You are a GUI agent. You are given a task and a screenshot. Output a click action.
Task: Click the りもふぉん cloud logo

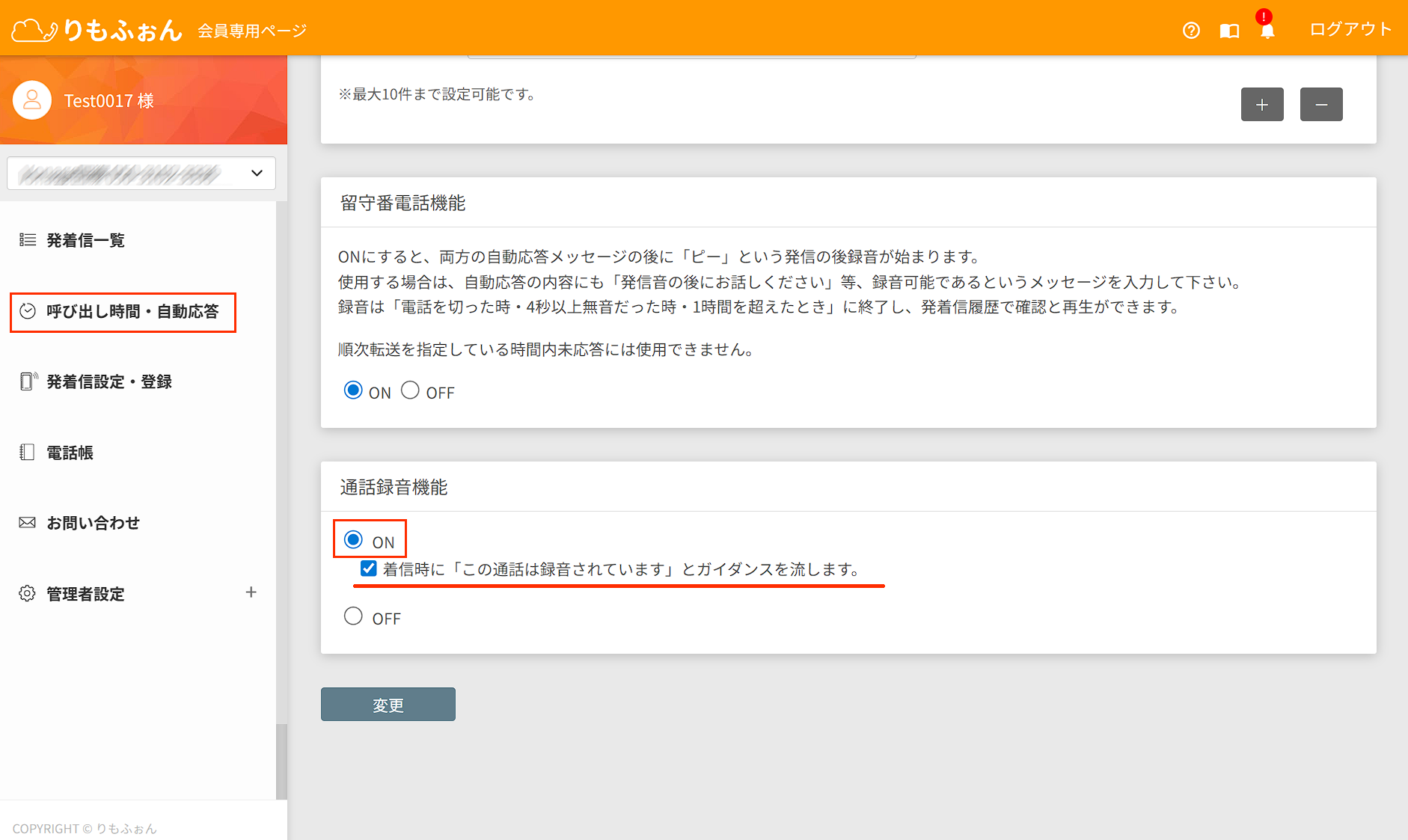[x=97, y=30]
